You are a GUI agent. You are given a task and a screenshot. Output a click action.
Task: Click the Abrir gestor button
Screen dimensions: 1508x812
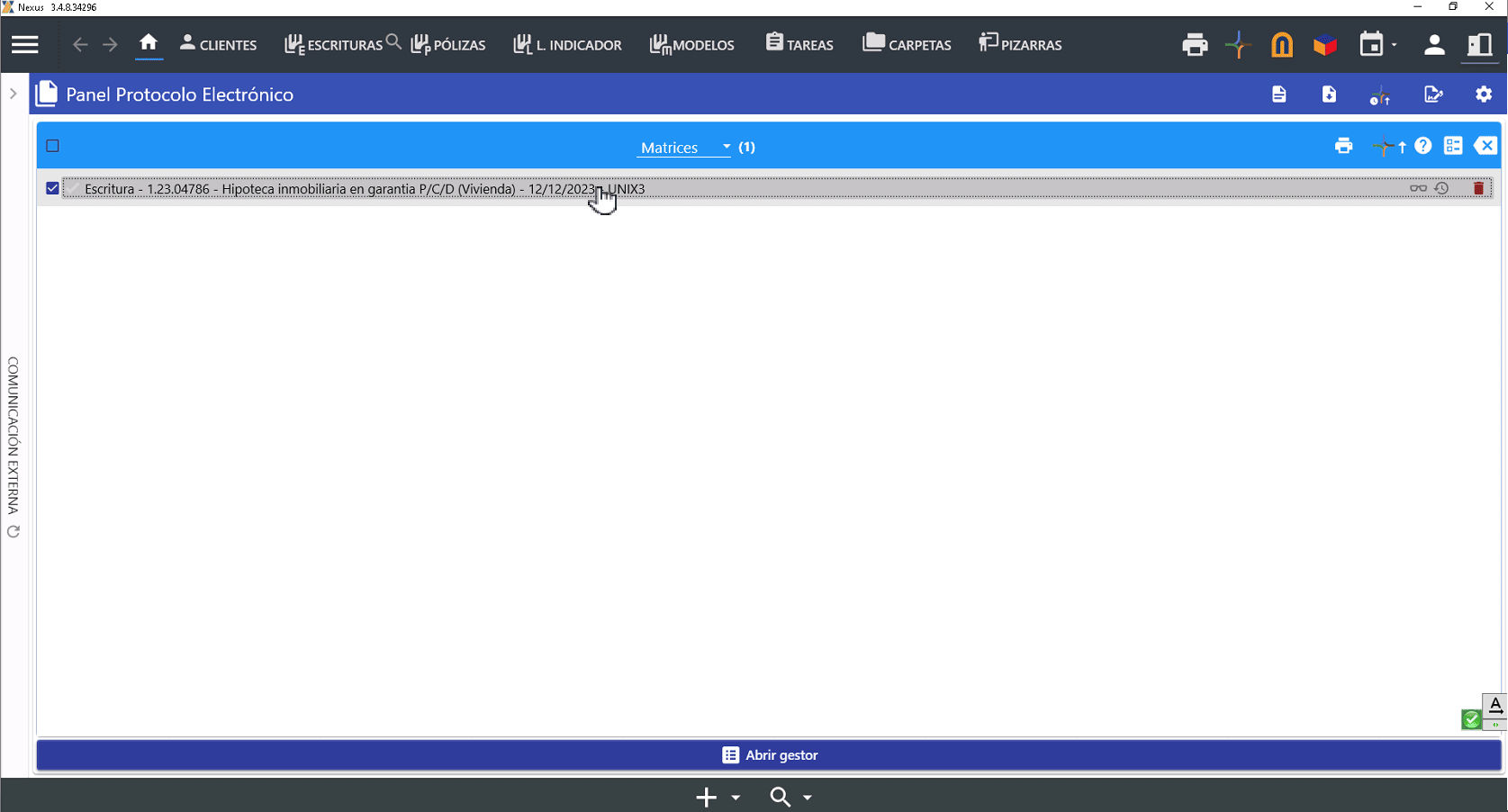(769, 755)
